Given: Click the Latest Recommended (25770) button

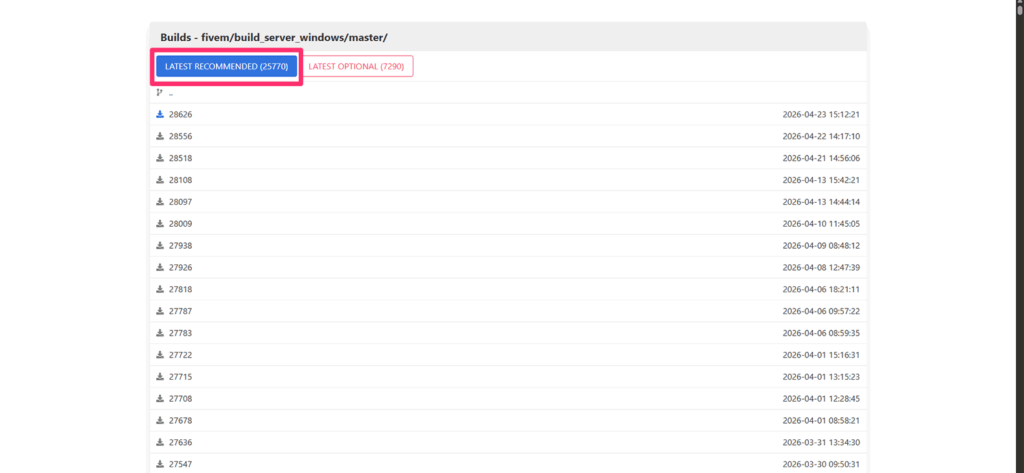Looking at the screenshot, I should (x=227, y=66).
